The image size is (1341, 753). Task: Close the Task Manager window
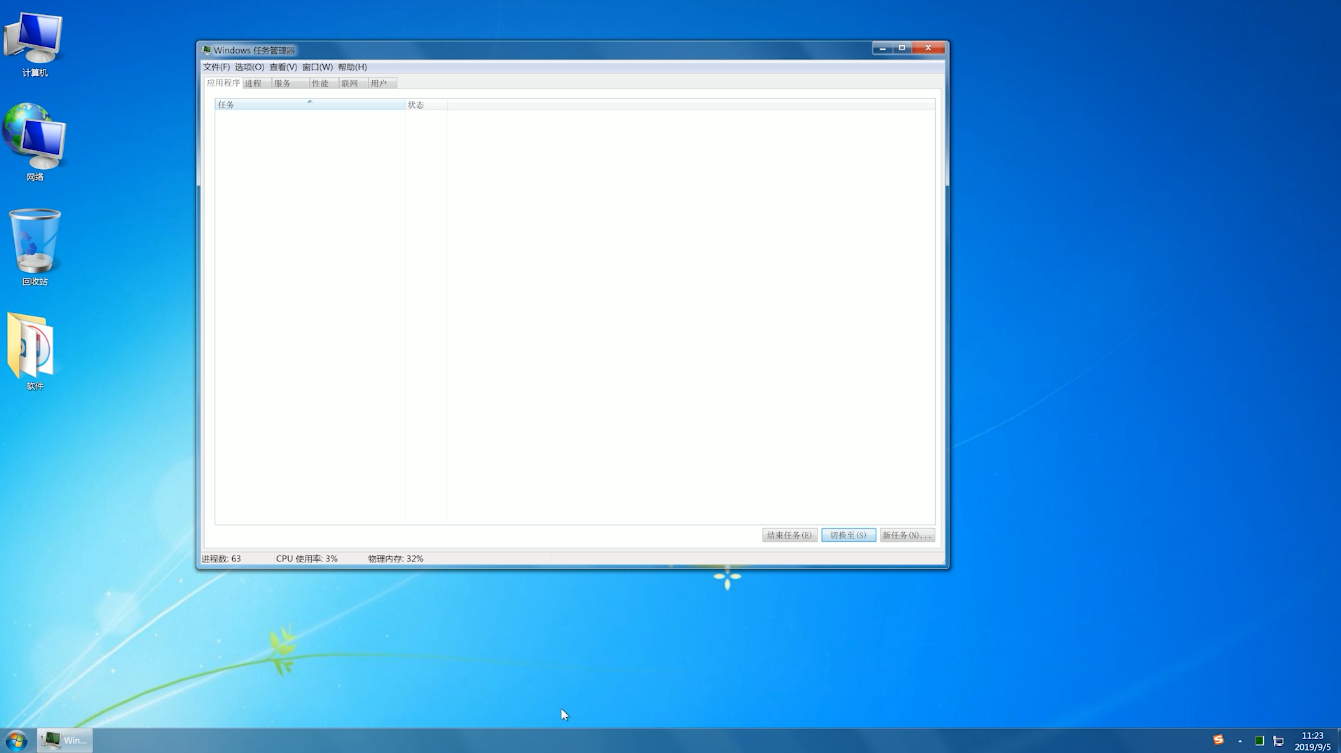[x=928, y=48]
